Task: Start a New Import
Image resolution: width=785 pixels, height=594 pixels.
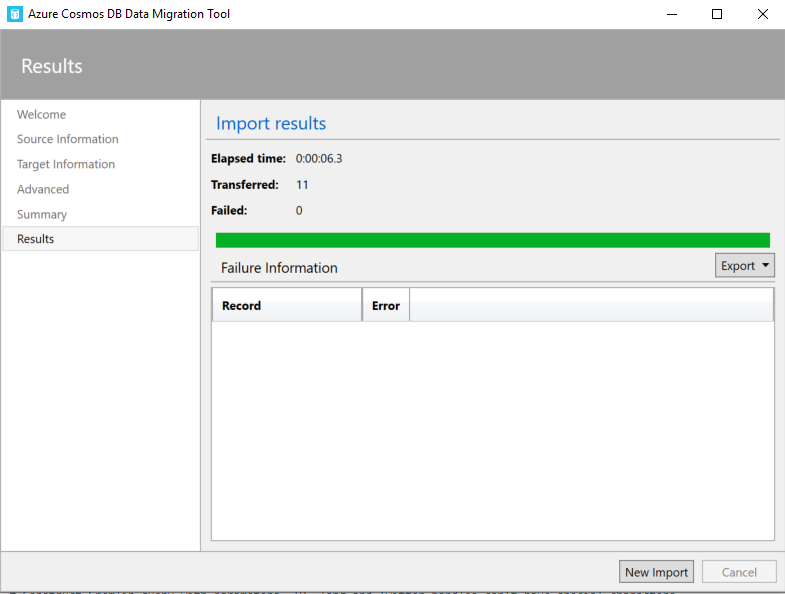Action: (656, 572)
